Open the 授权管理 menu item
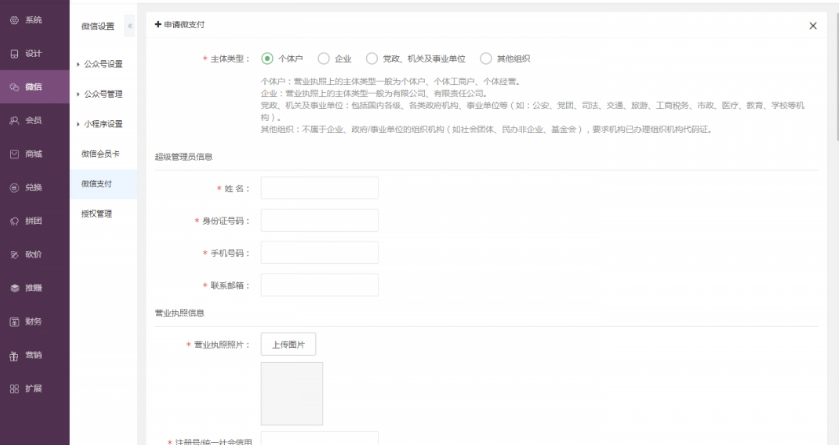The height and width of the screenshot is (445, 839). point(97,213)
